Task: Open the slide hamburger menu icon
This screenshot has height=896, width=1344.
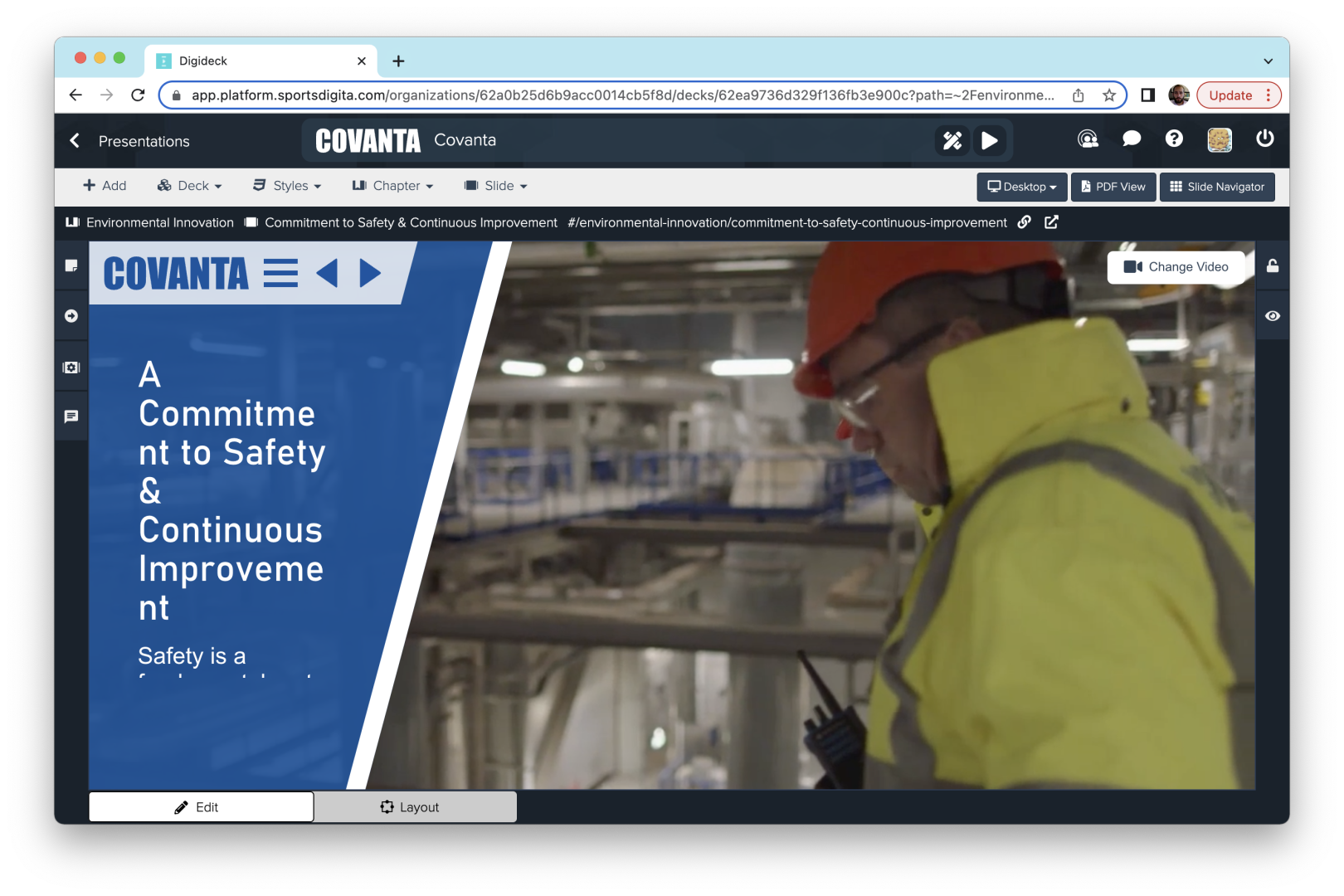Action: 280,273
